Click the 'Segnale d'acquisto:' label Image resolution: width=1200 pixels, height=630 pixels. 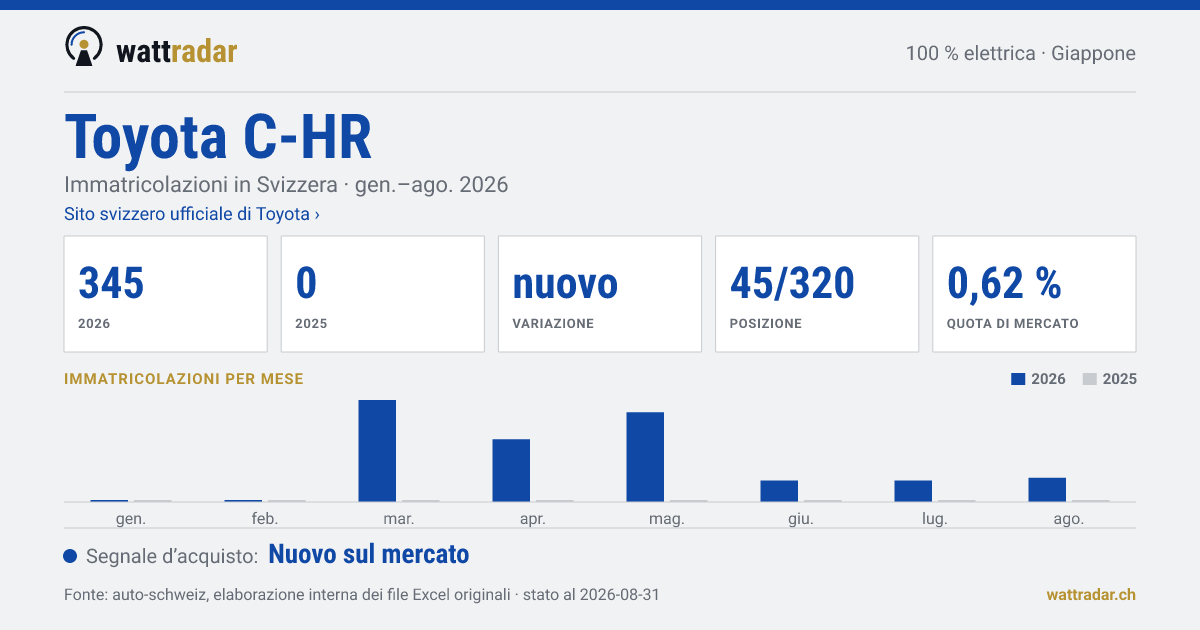pos(174,556)
